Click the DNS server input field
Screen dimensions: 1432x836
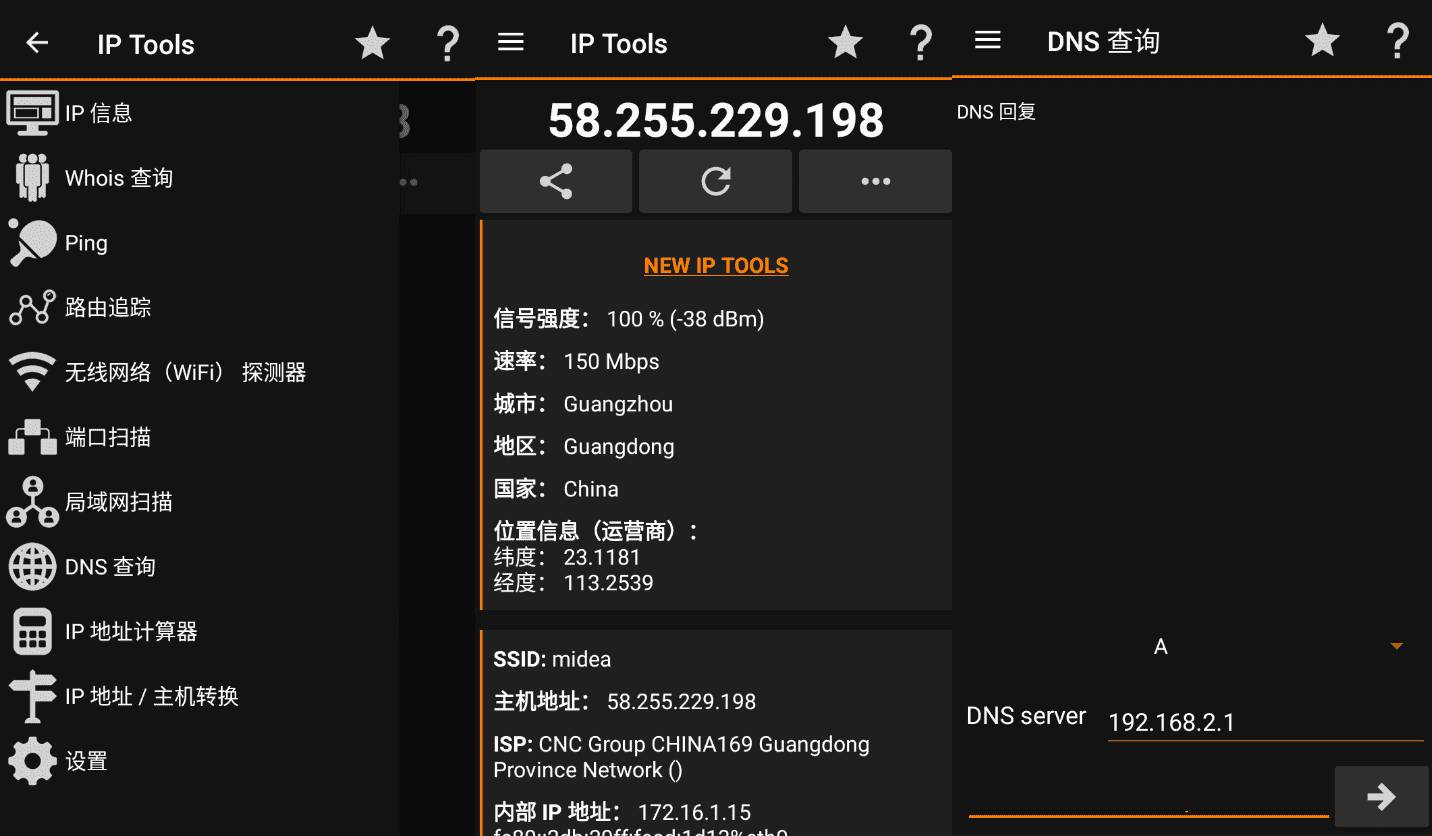(x=1264, y=722)
